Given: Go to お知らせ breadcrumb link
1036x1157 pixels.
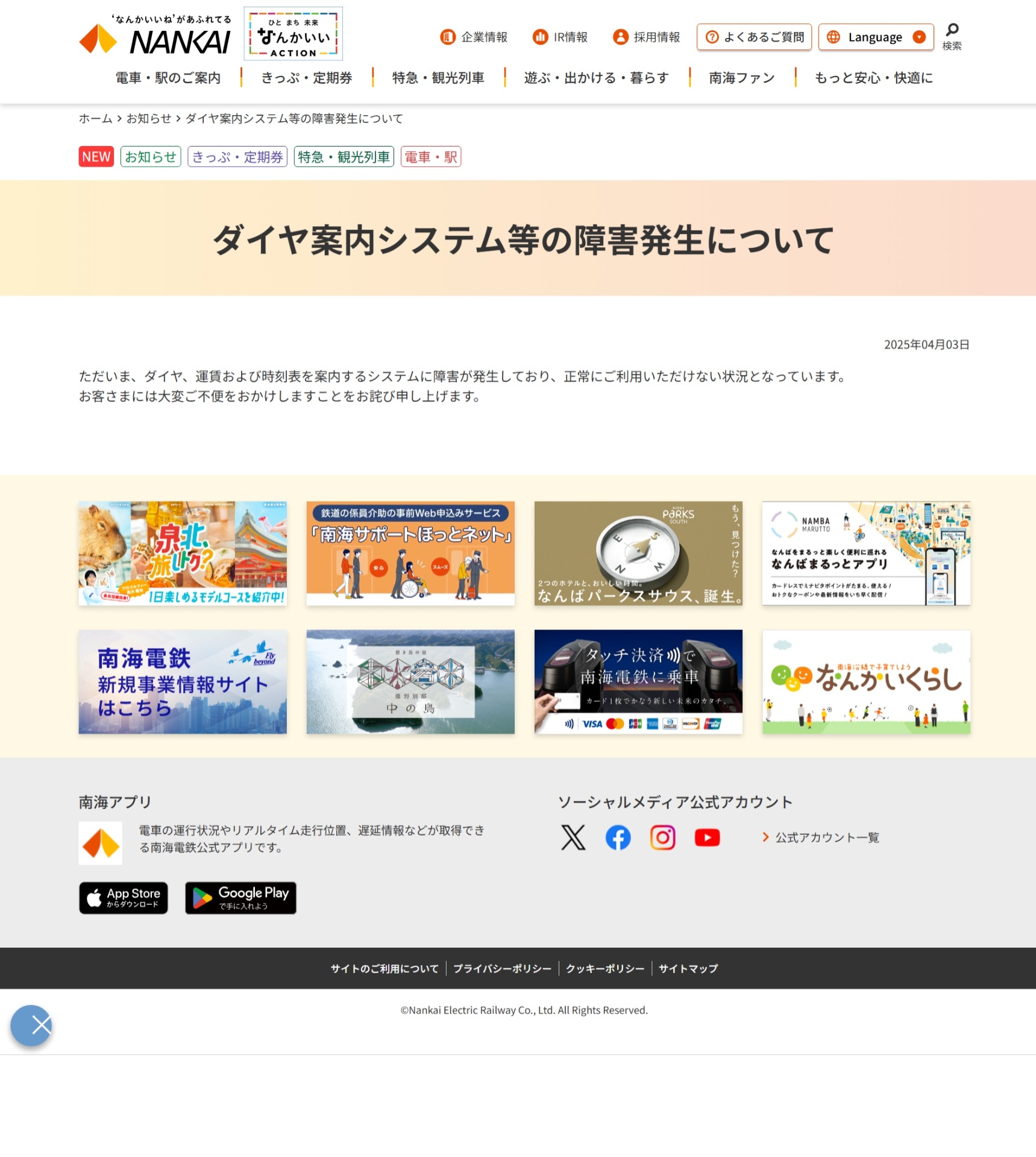Looking at the screenshot, I should click(149, 119).
